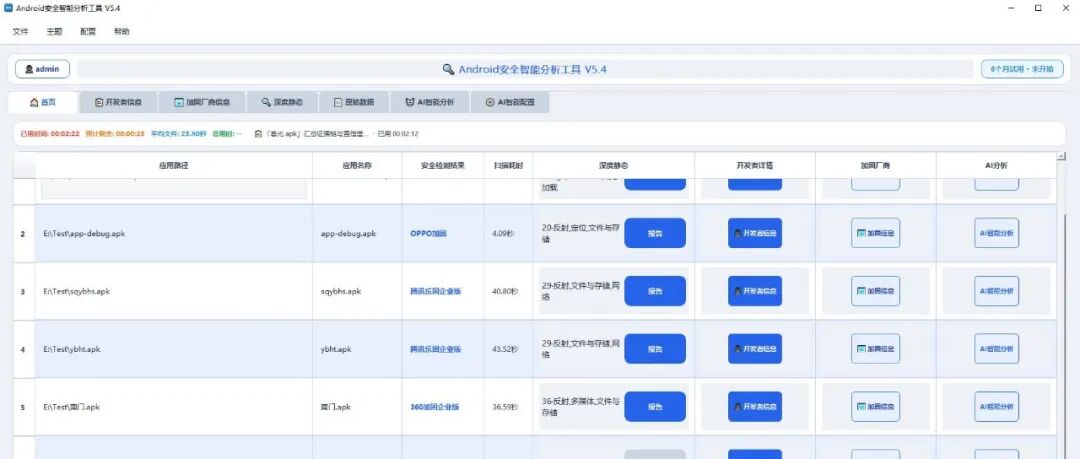This screenshot has height=459, width=1080.
Task: Click the 腾讯乐固企业版 result for sqybhs.apk
Action: pos(435,292)
